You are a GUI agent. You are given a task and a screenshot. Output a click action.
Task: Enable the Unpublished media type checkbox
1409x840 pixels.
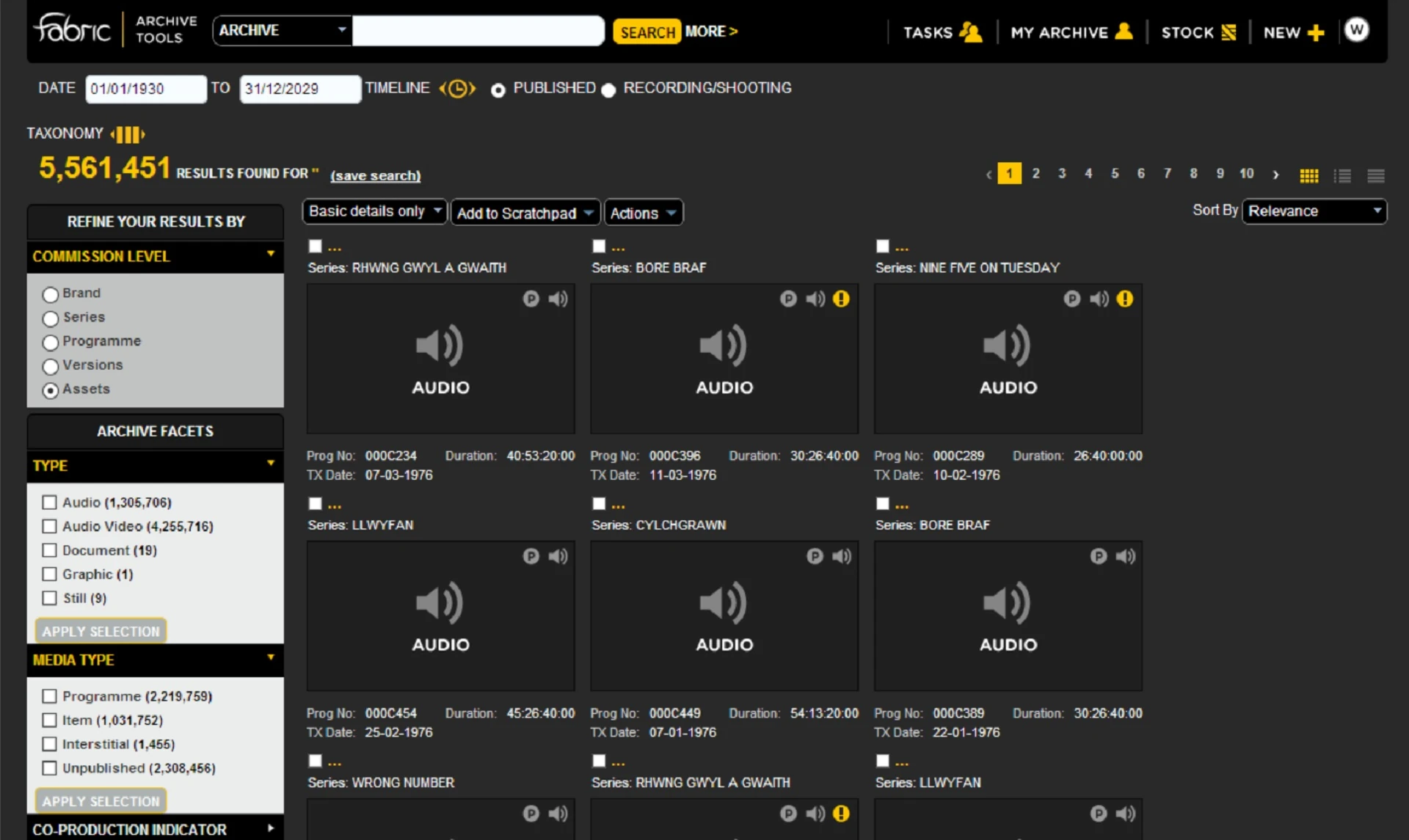coord(50,767)
